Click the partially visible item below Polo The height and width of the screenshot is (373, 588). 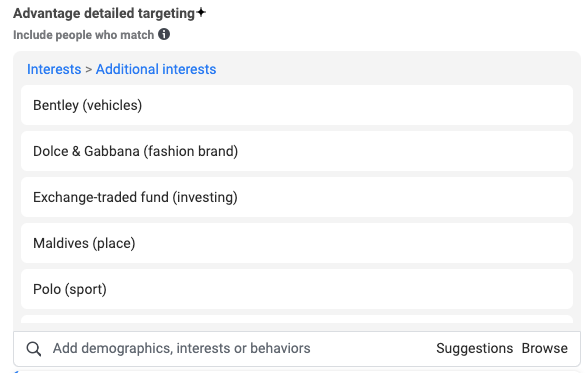[297, 319]
